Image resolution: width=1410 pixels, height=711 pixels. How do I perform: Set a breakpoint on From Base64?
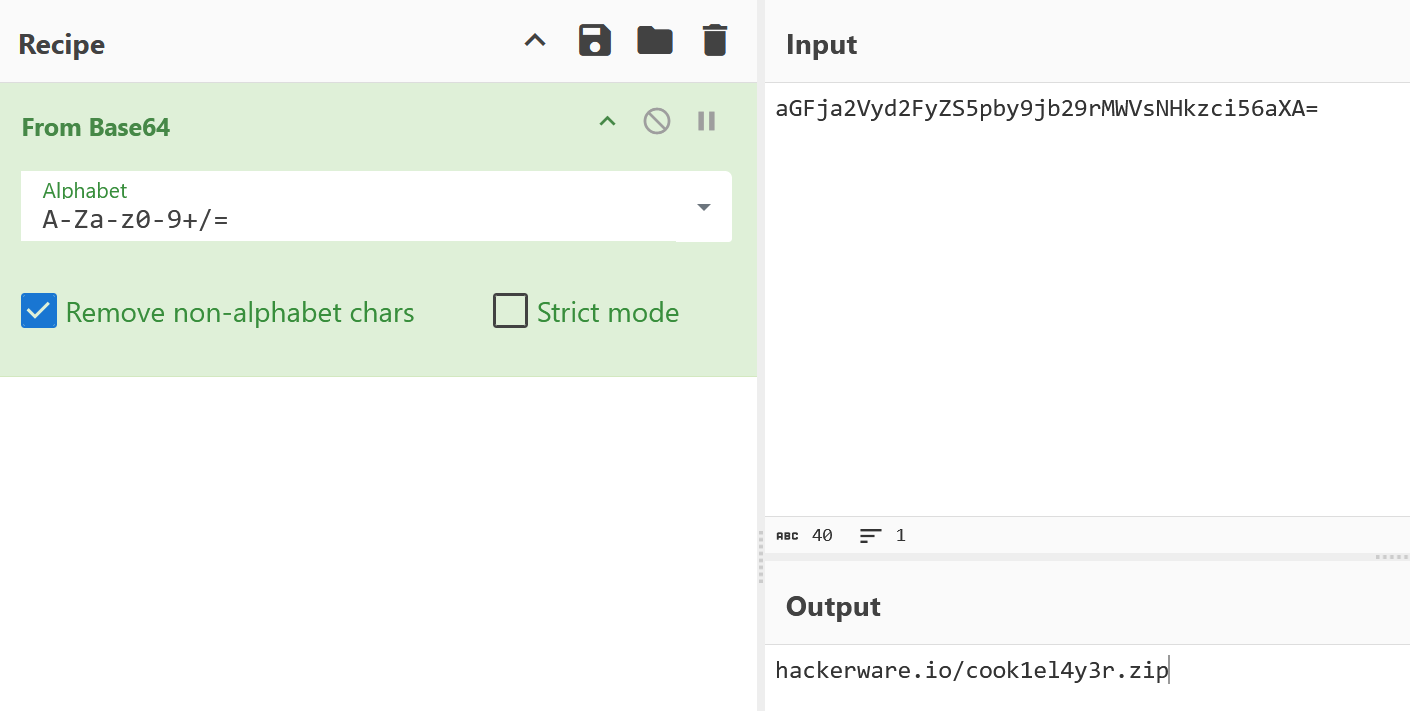[x=706, y=121]
